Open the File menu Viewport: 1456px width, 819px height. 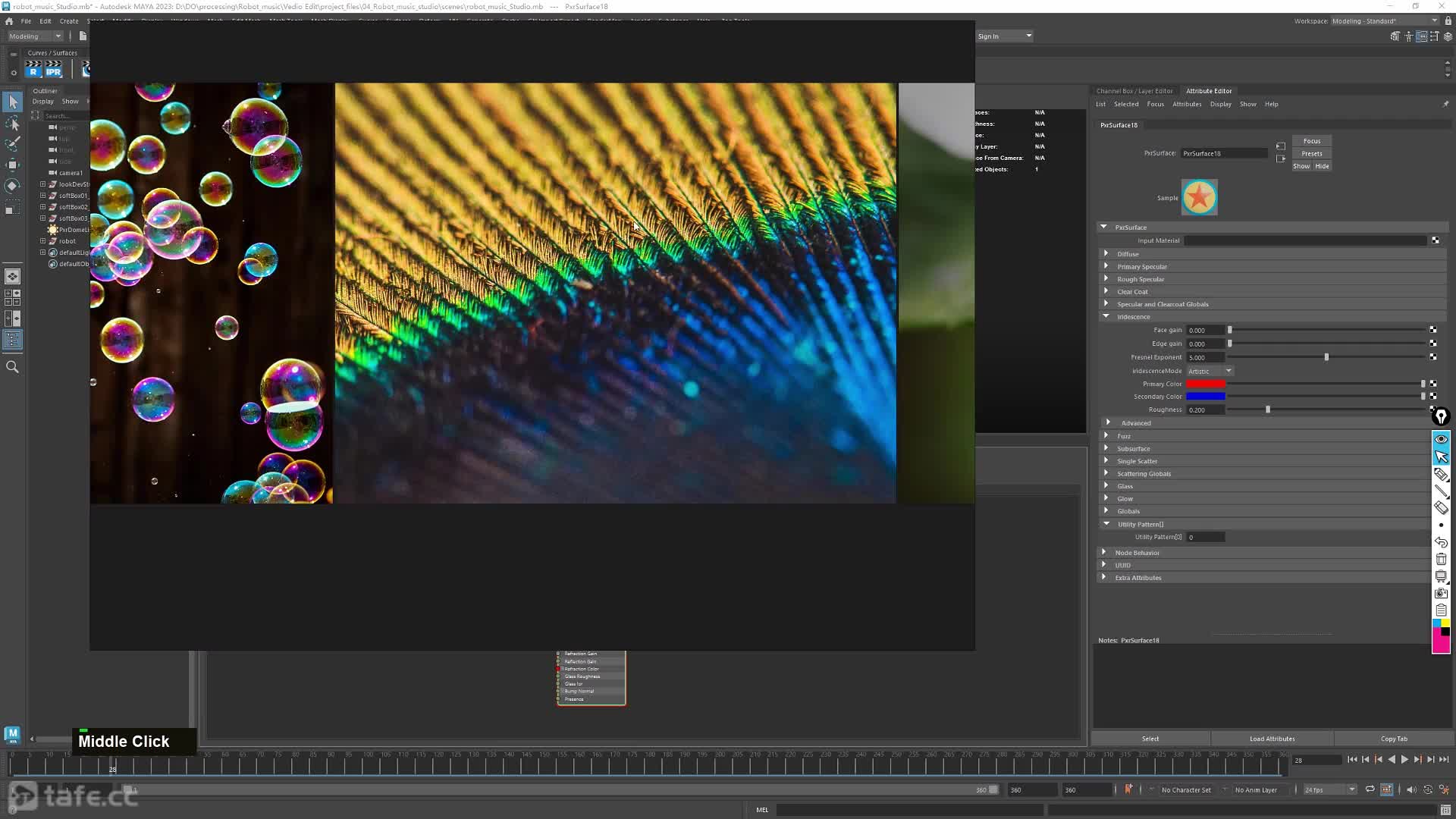pyautogui.click(x=26, y=21)
